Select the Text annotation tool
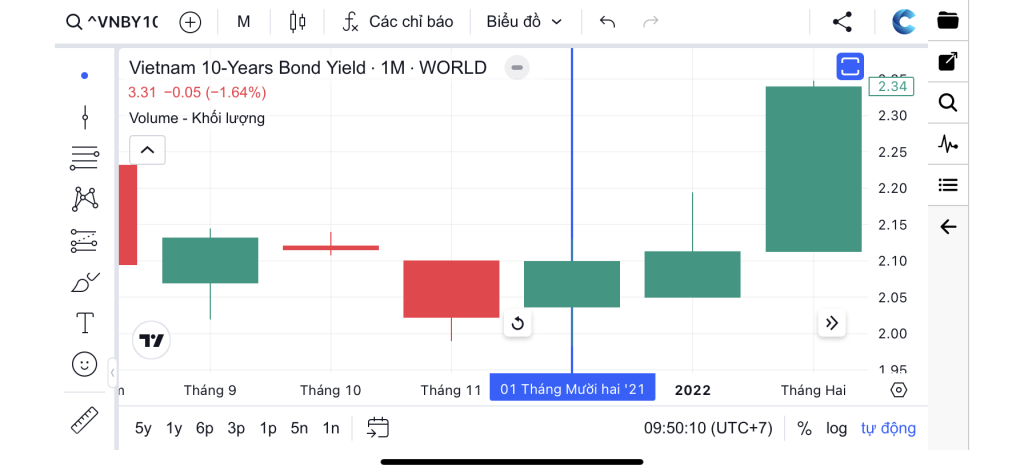The height and width of the screenshot is (474, 1024). 85,323
